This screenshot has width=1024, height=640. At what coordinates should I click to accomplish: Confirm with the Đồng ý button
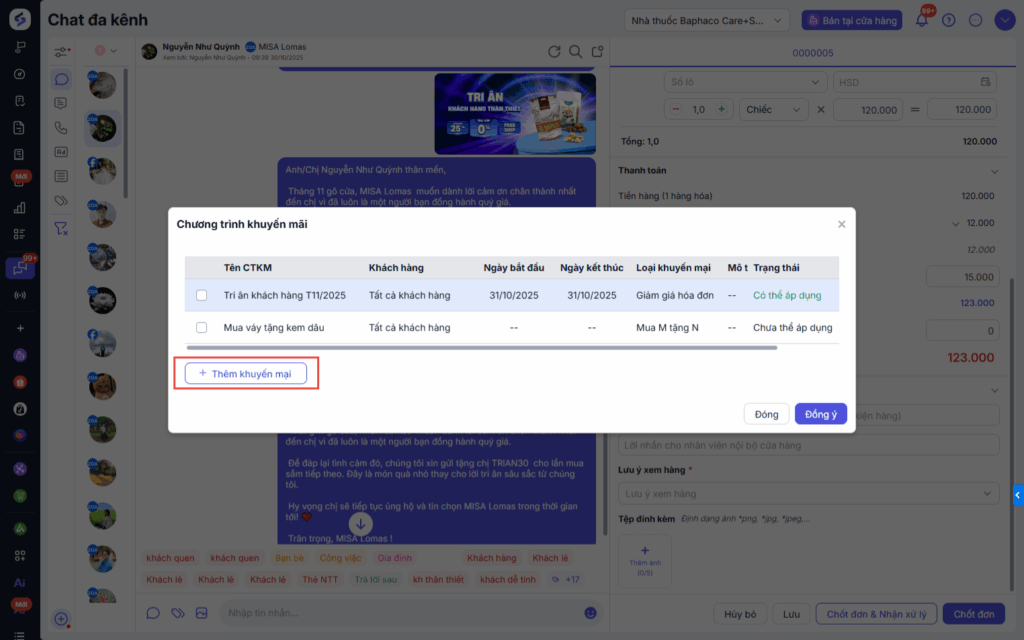coord(820,414)
